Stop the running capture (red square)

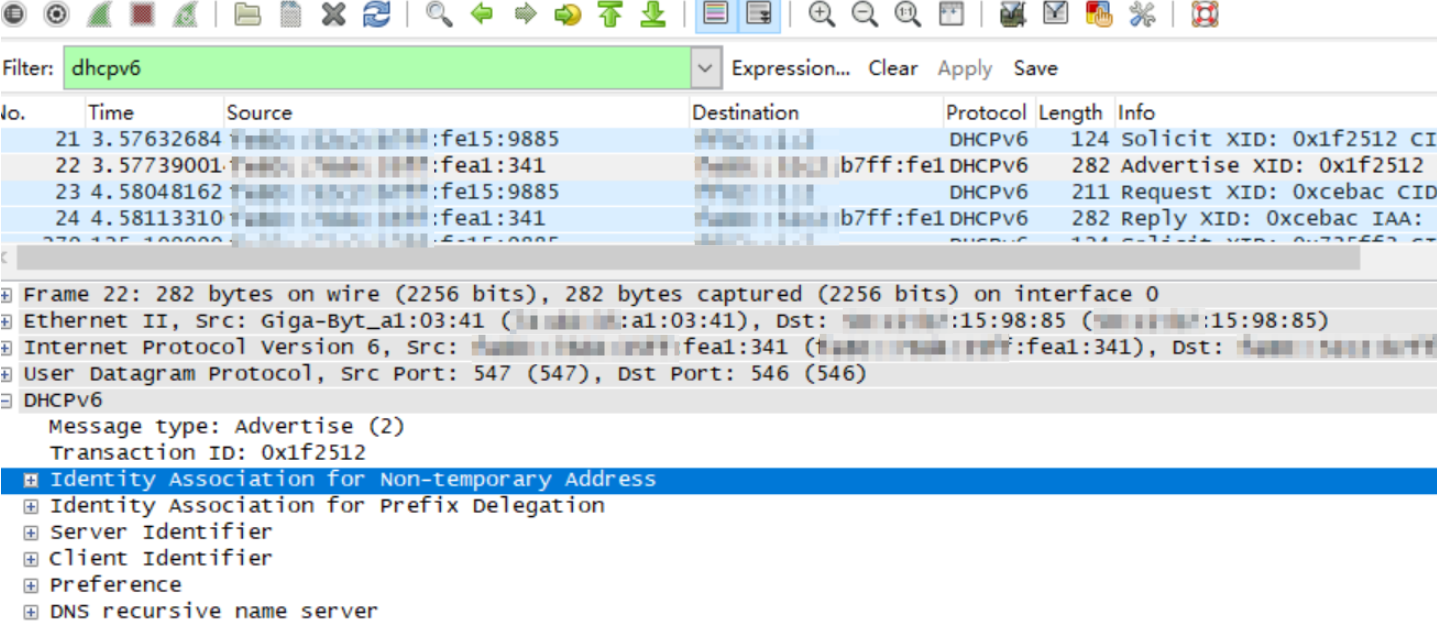click(142, 14)
